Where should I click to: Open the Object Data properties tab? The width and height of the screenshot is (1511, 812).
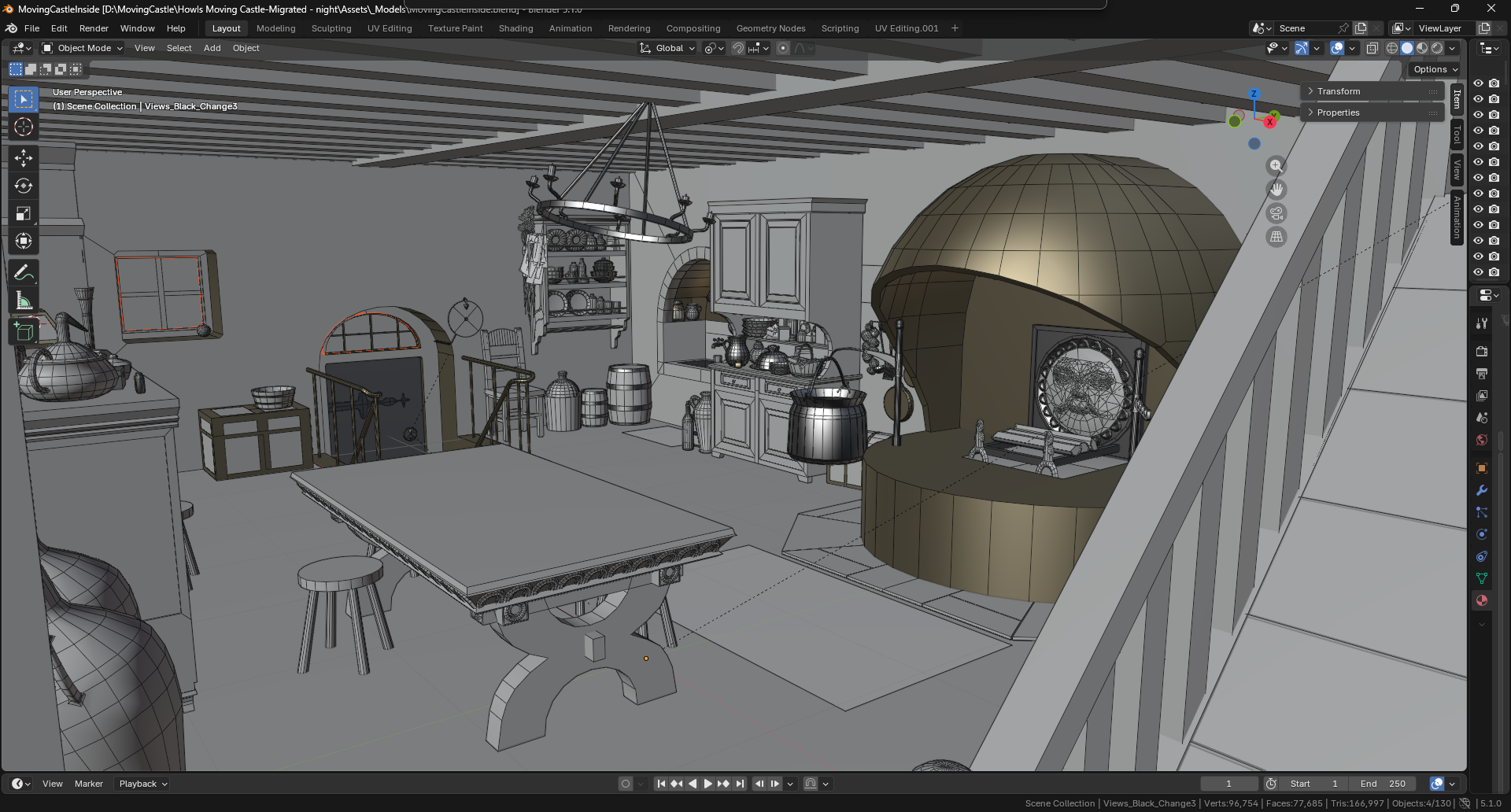pyautogui.click(x=1482, y=578)
